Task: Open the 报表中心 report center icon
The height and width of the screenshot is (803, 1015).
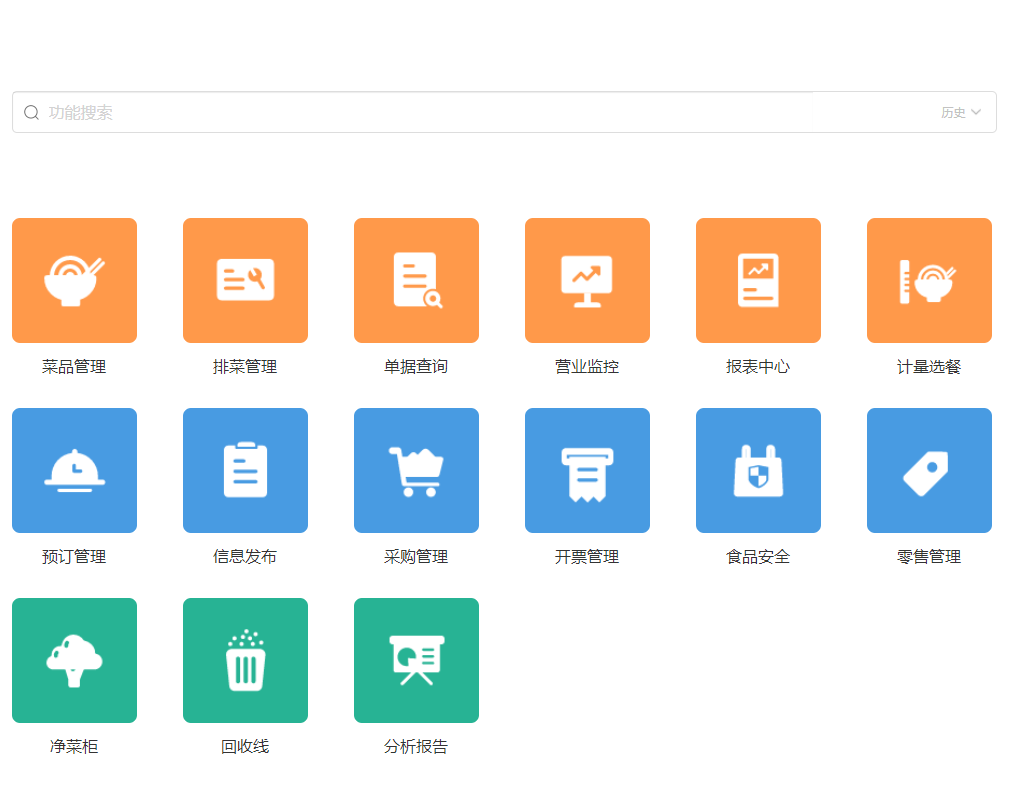Action: click(x=758, y=280)
